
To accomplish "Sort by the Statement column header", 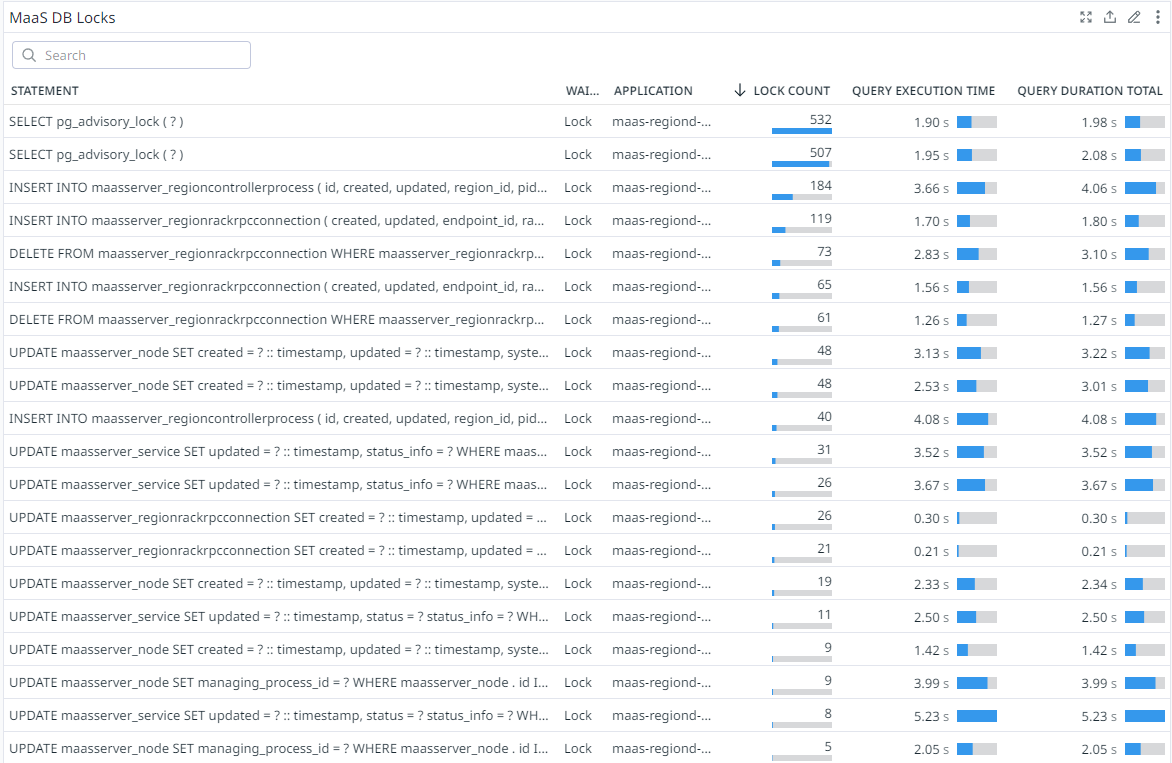I will click(45, 91).
